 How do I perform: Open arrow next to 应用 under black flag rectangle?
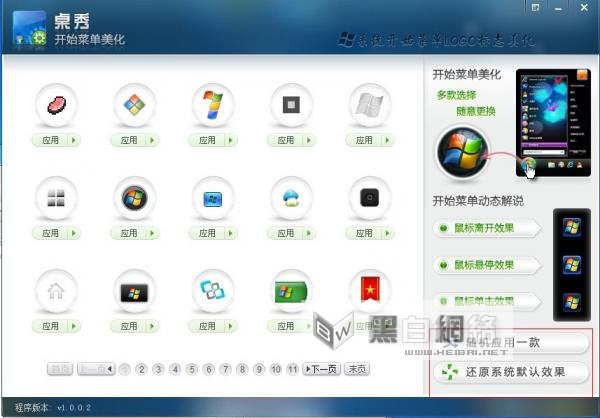pos(153,326)
